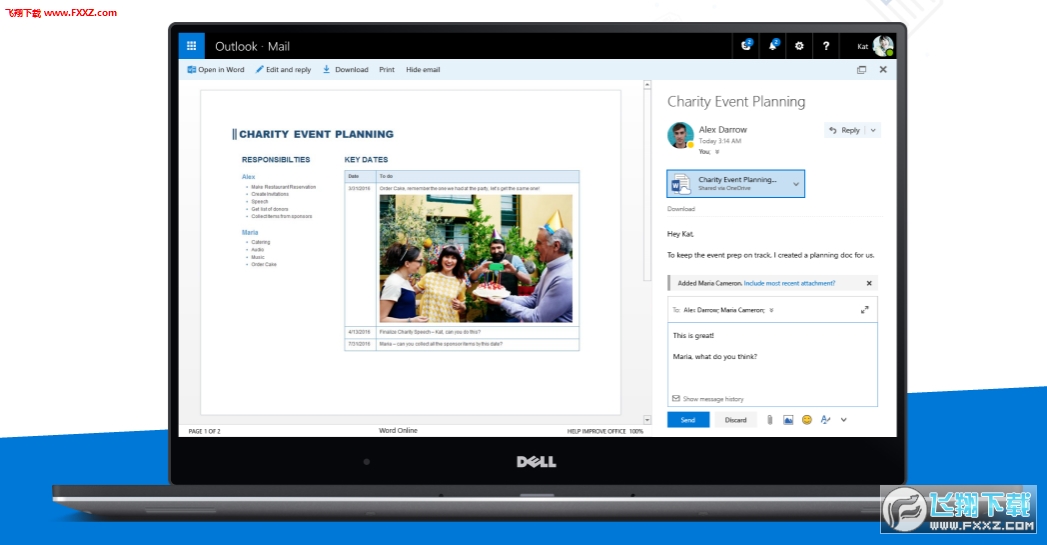Open the emoji picker icon
Screen dimensions: 1047x545
point(807,419)
